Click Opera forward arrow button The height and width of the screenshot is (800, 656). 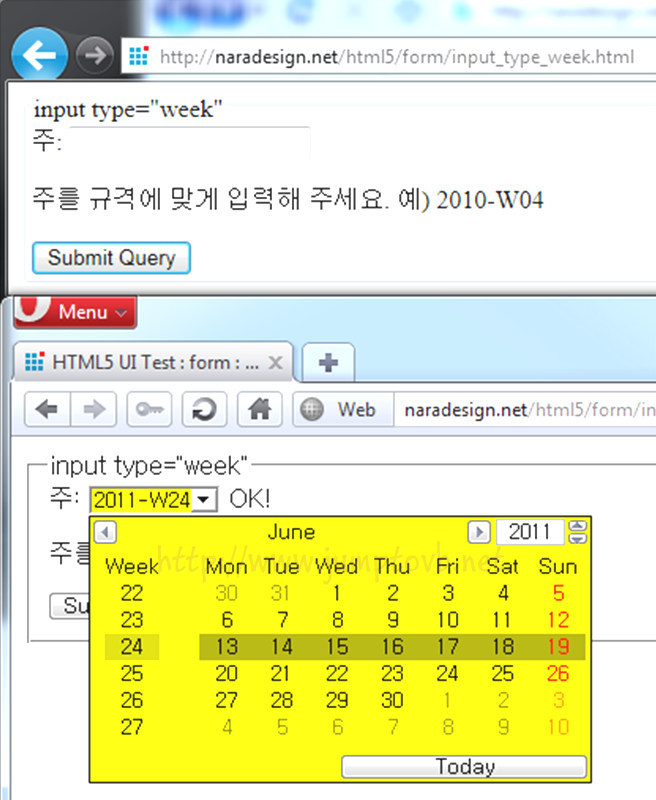click(94, 409)
